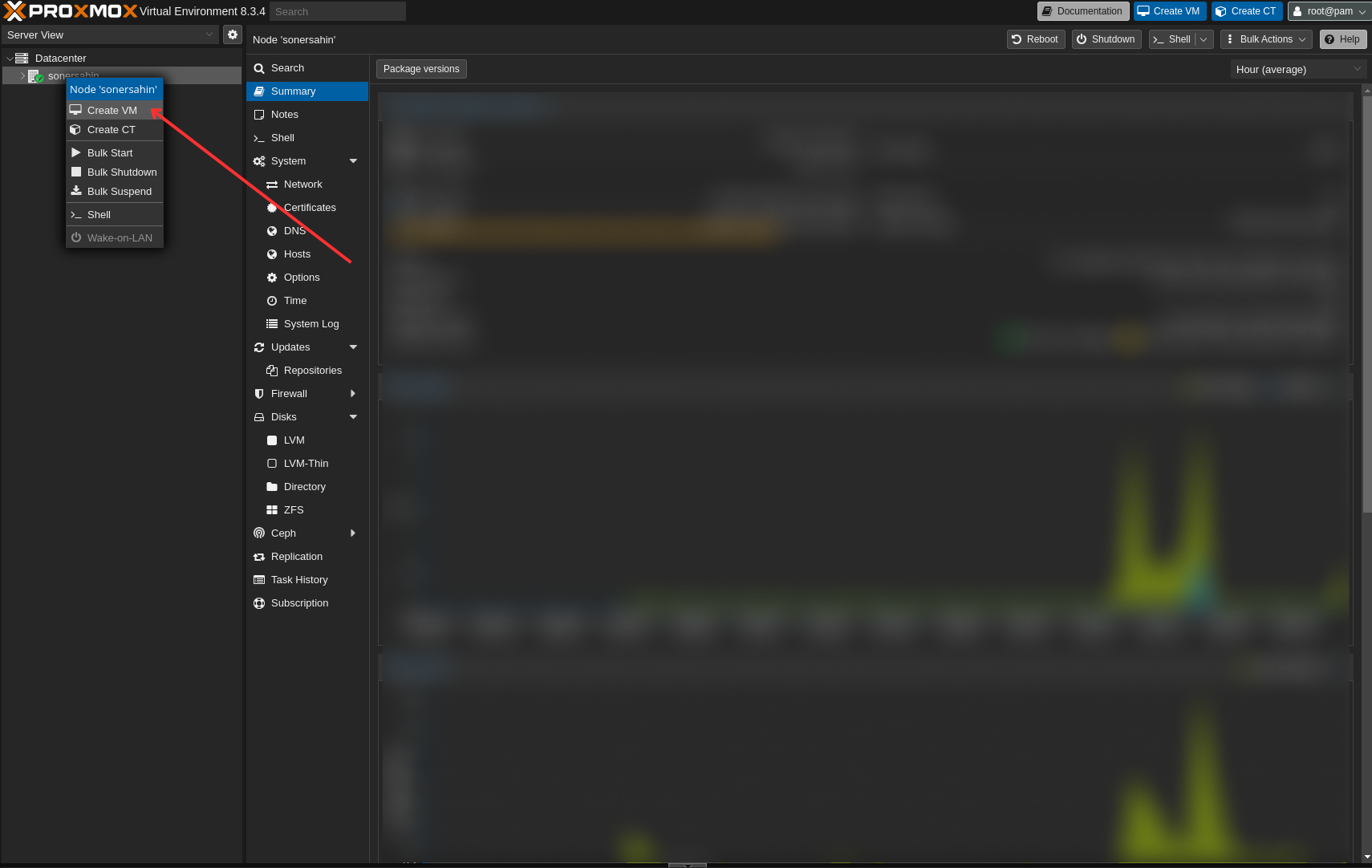Click the ZFS grid icon
Screen dimensions: 1372x868
pos(272,510)
